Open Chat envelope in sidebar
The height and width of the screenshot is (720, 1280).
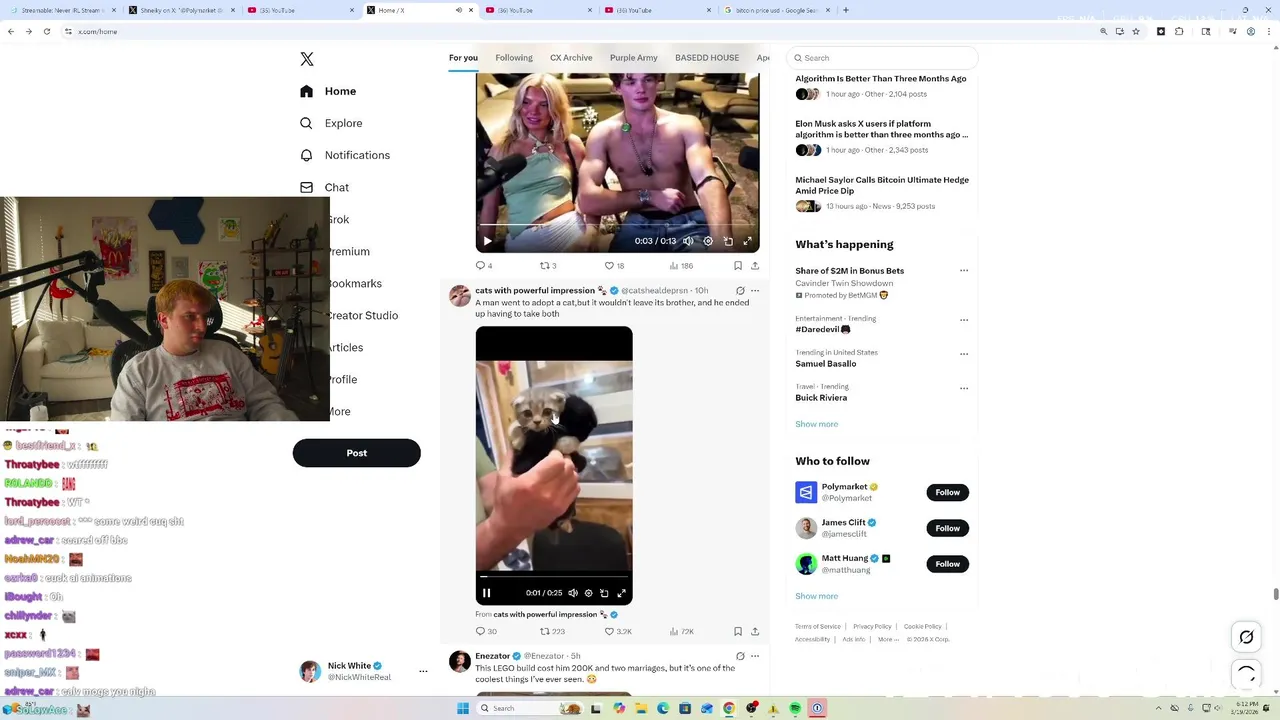click(324, 187)
